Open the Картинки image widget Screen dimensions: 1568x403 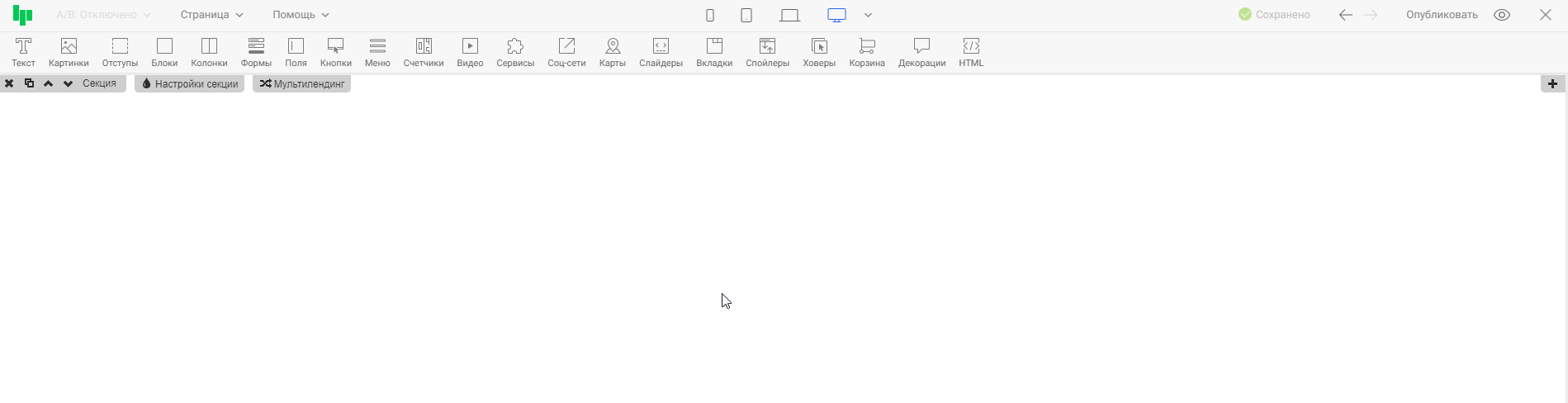[69, 52]
